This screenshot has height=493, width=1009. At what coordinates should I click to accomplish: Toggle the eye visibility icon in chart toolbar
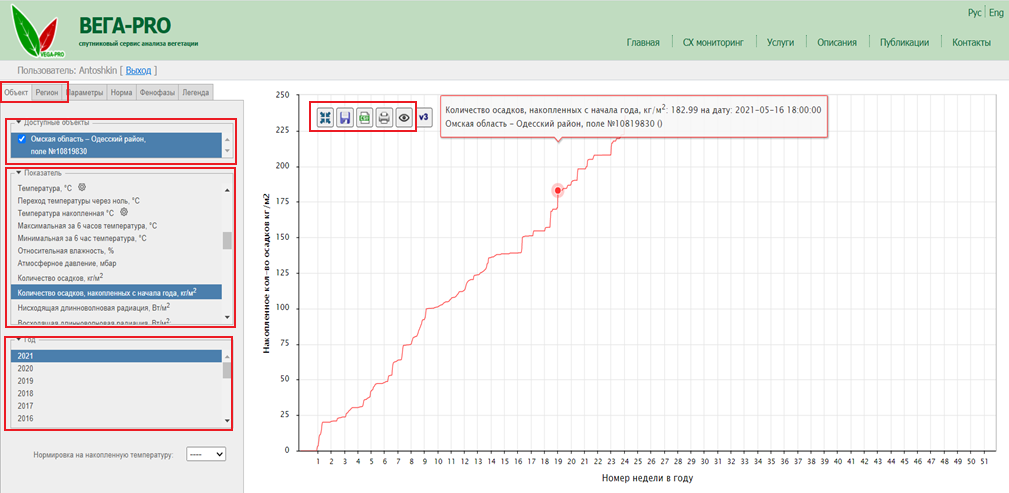click(x=404, y=117)
